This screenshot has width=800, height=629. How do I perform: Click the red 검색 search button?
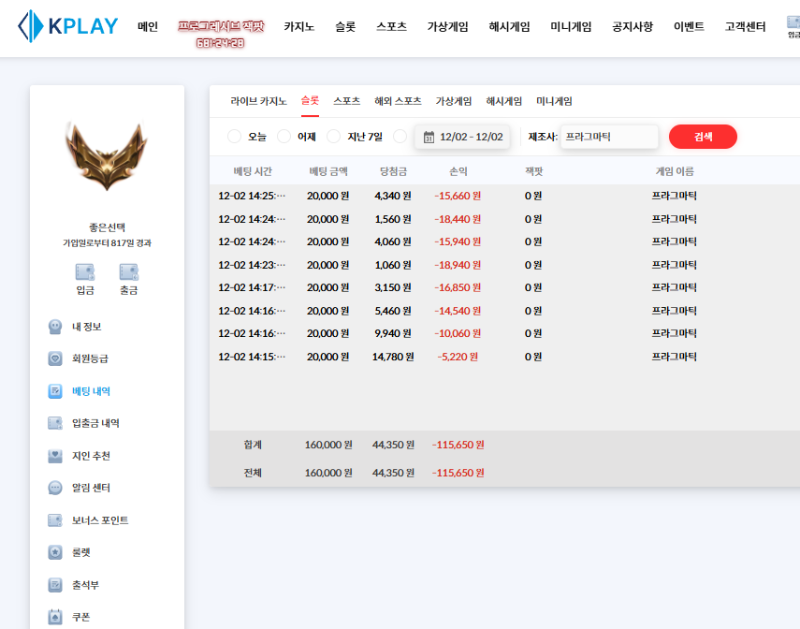[702, 134]
